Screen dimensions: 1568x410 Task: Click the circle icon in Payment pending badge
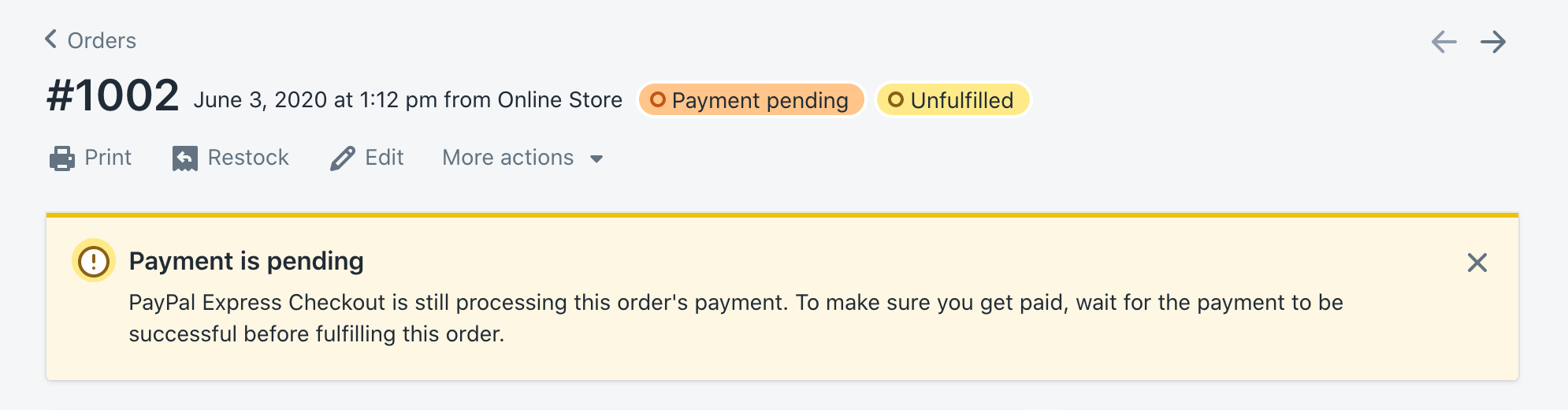[x=658, y=100]
